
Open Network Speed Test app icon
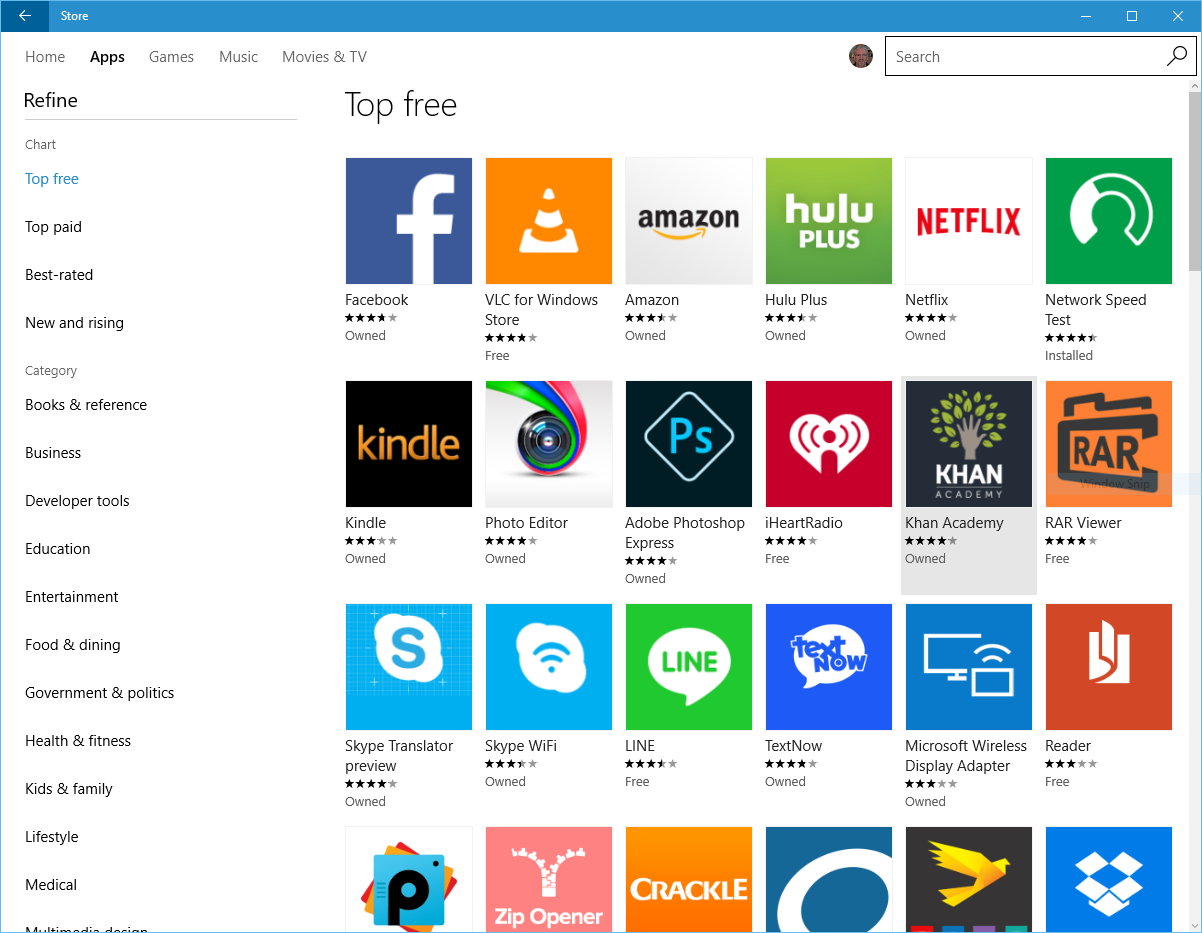pos(1108,221)
